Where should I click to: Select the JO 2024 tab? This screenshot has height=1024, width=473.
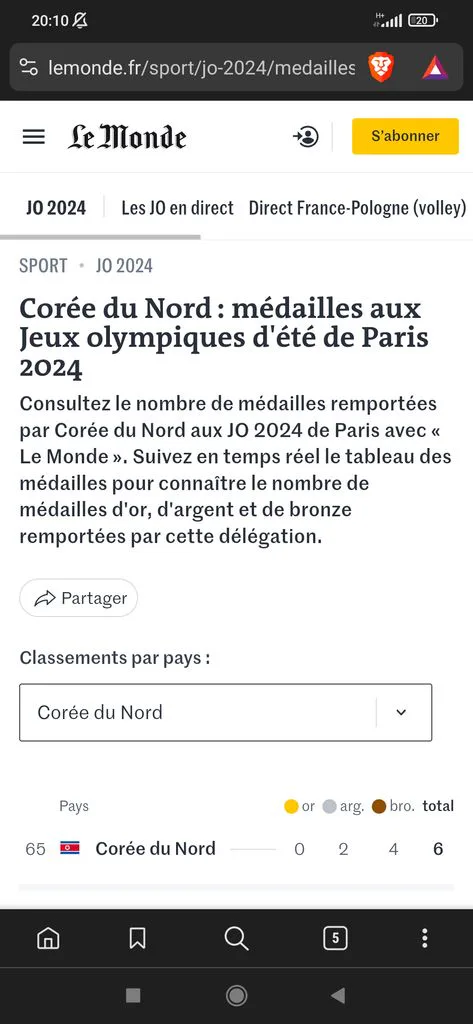56,208
